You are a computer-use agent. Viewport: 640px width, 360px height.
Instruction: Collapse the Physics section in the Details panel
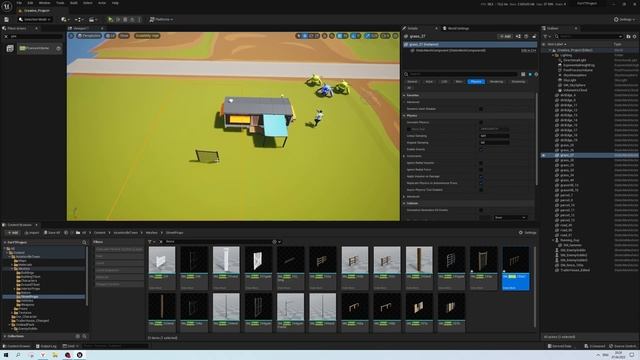click(404, 116)
